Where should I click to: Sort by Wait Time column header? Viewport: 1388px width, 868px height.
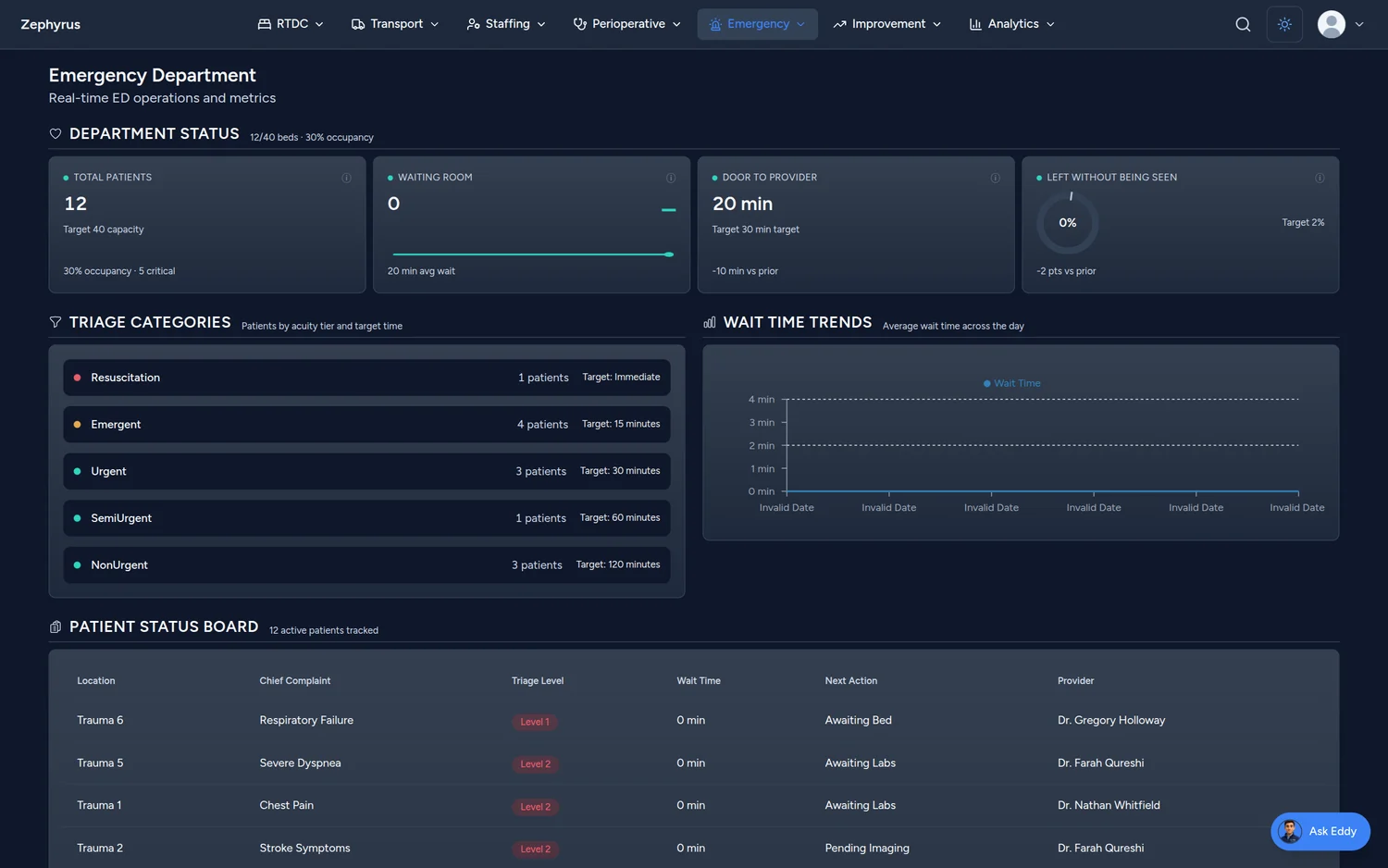click(x=699, y=681)
